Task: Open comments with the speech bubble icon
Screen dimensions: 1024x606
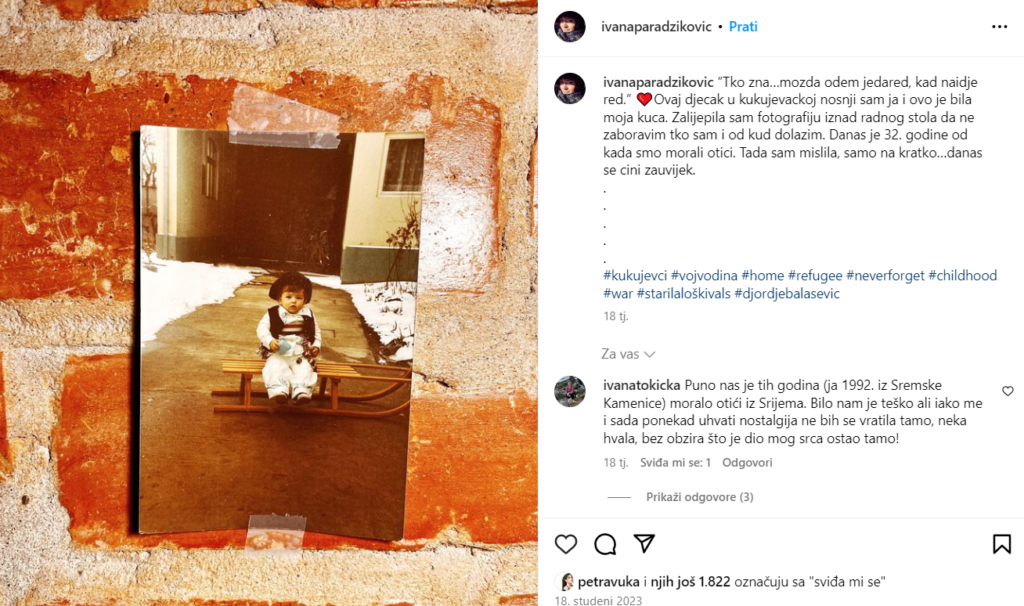Action: pos(605,544)
